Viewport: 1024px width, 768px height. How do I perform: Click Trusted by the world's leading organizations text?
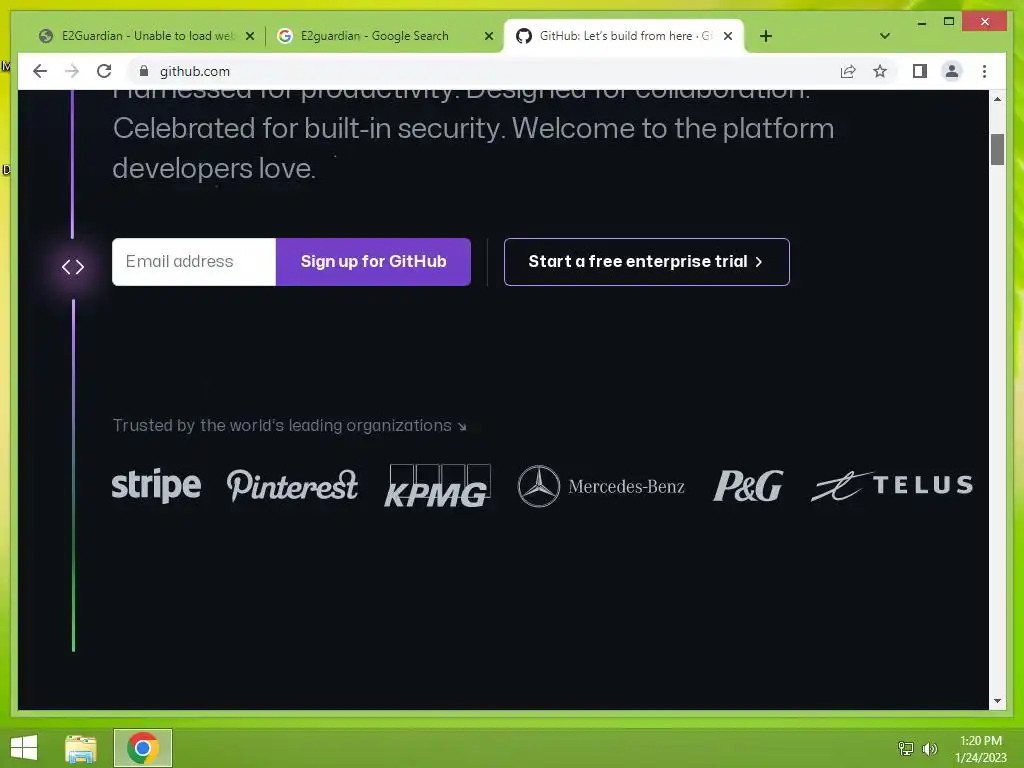(289, 426)
